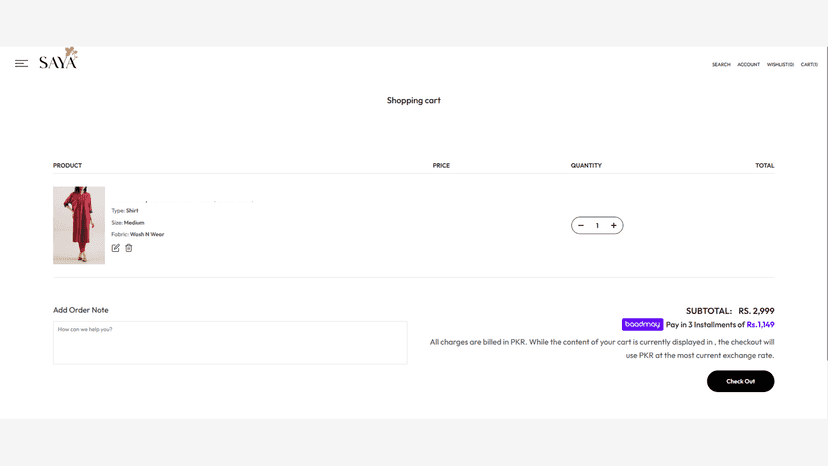Viewport: 828px width, 466px height.
Task: Click the 'Shopping cart' heading
Action: point(413,100)
